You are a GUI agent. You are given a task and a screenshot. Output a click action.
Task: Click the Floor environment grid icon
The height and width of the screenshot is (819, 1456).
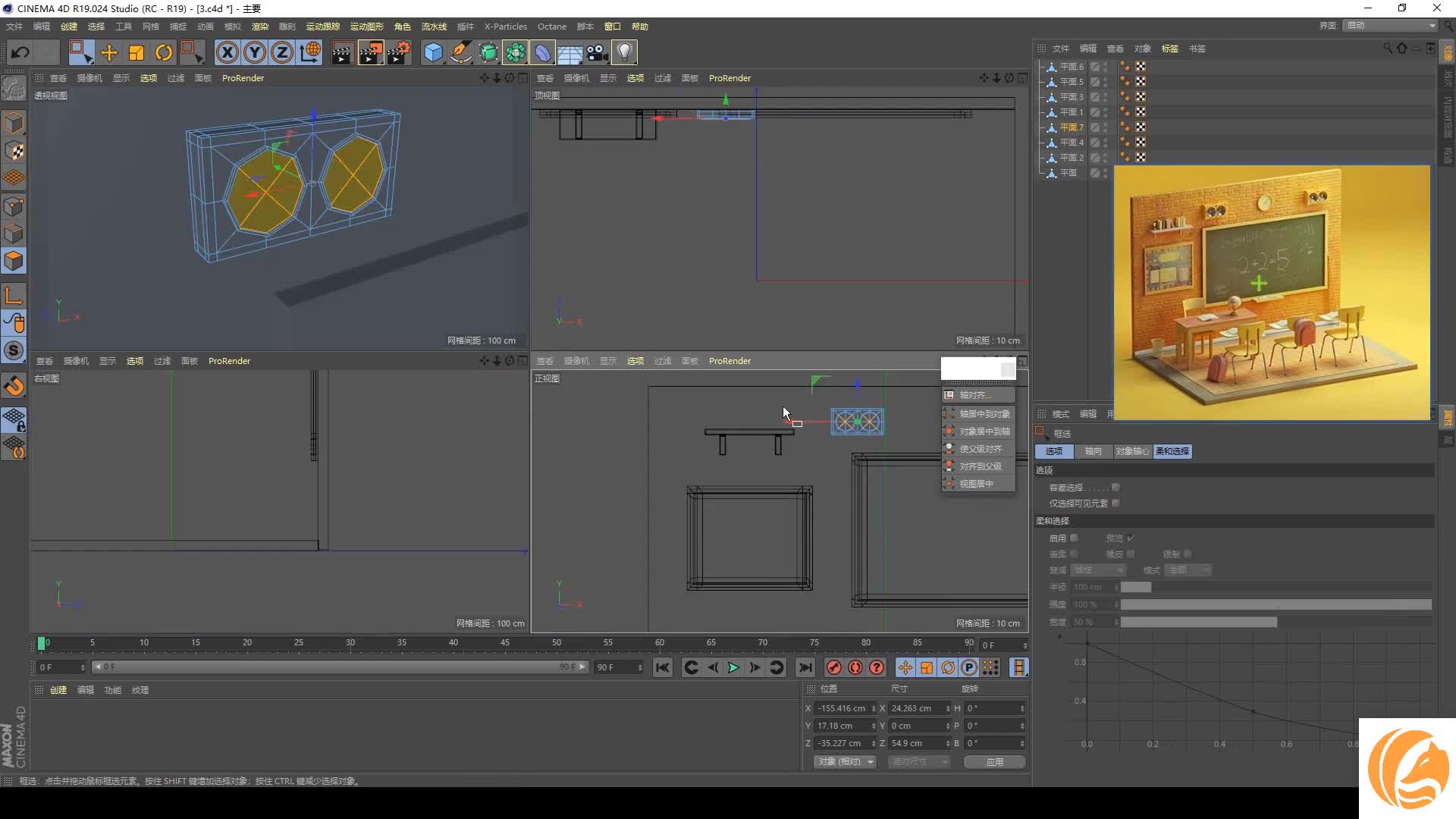pyautogui.click(x=570, y=52)
